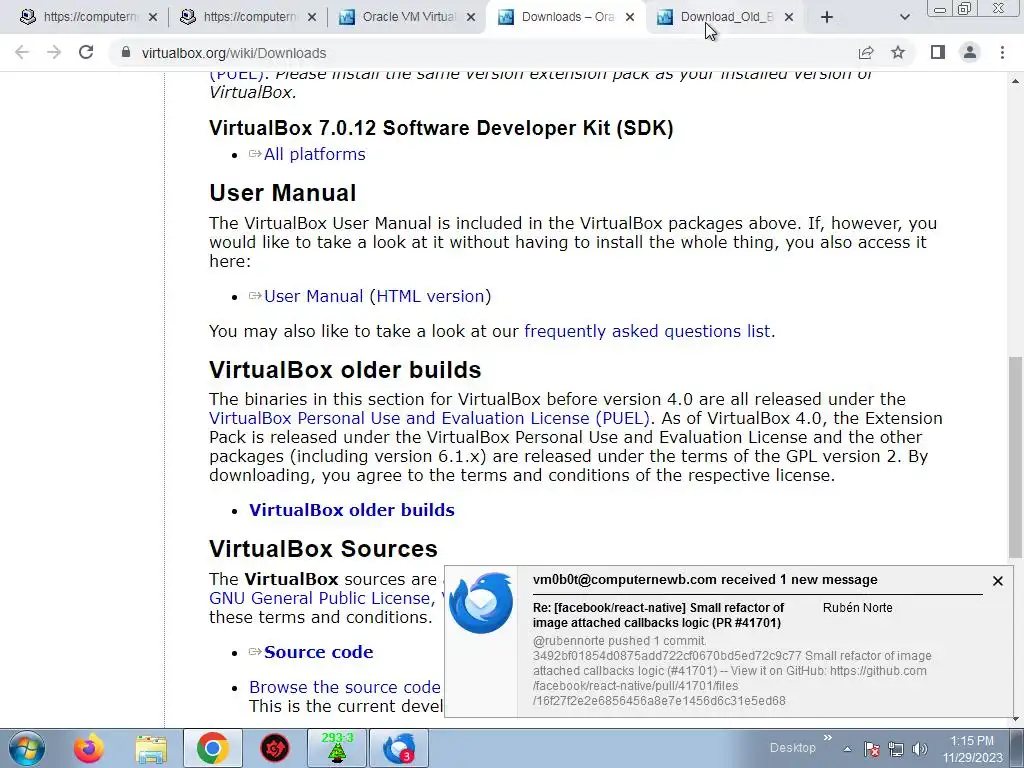1024x768 pixels.
Task: Show hidden system tray icons
Action: 847,749
